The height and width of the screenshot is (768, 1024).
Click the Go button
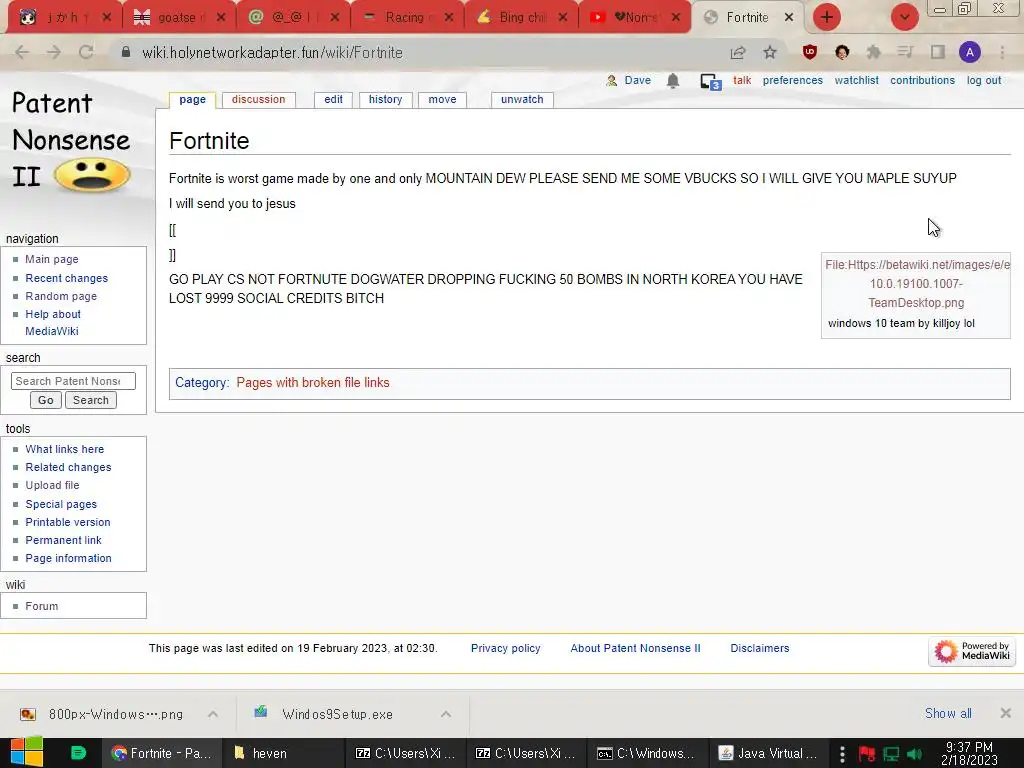(46, 400)
